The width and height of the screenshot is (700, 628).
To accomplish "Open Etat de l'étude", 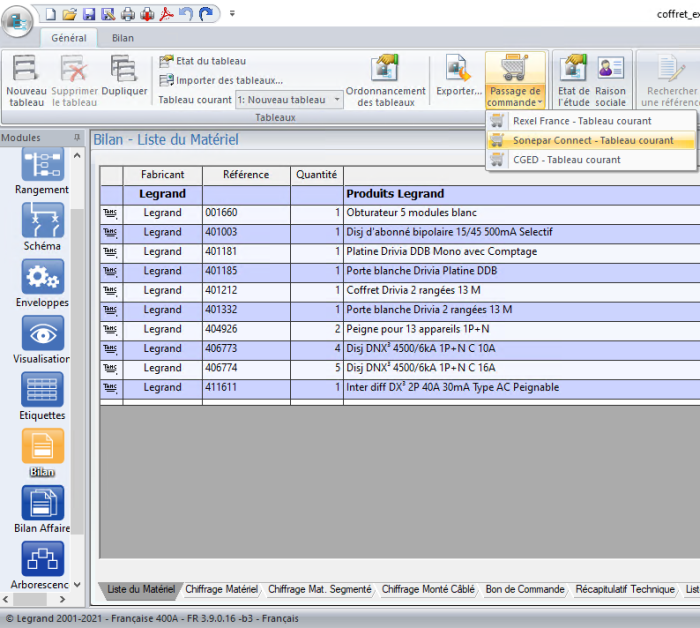I will point(574,81).
